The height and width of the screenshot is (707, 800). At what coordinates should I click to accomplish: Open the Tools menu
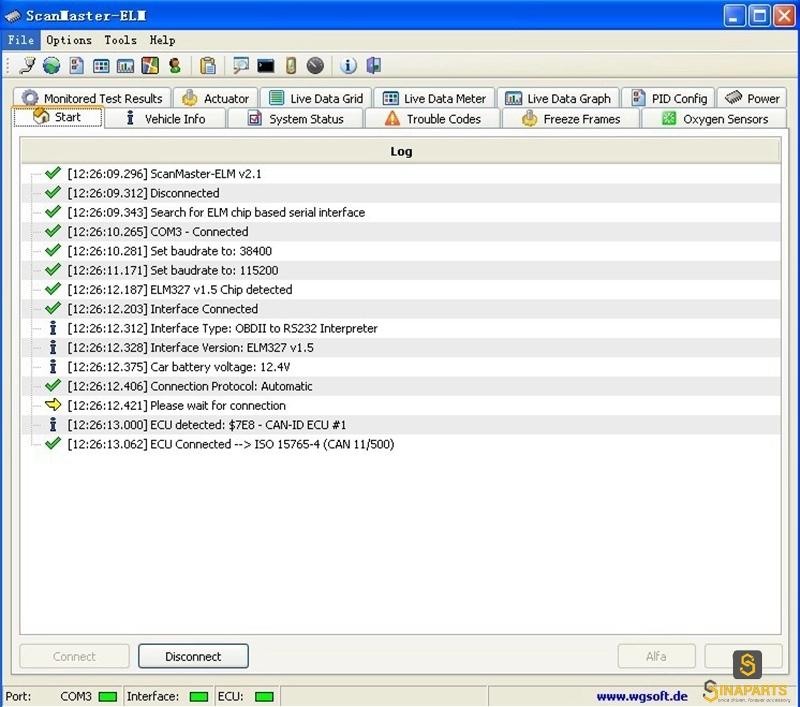[x=120, y=40]
